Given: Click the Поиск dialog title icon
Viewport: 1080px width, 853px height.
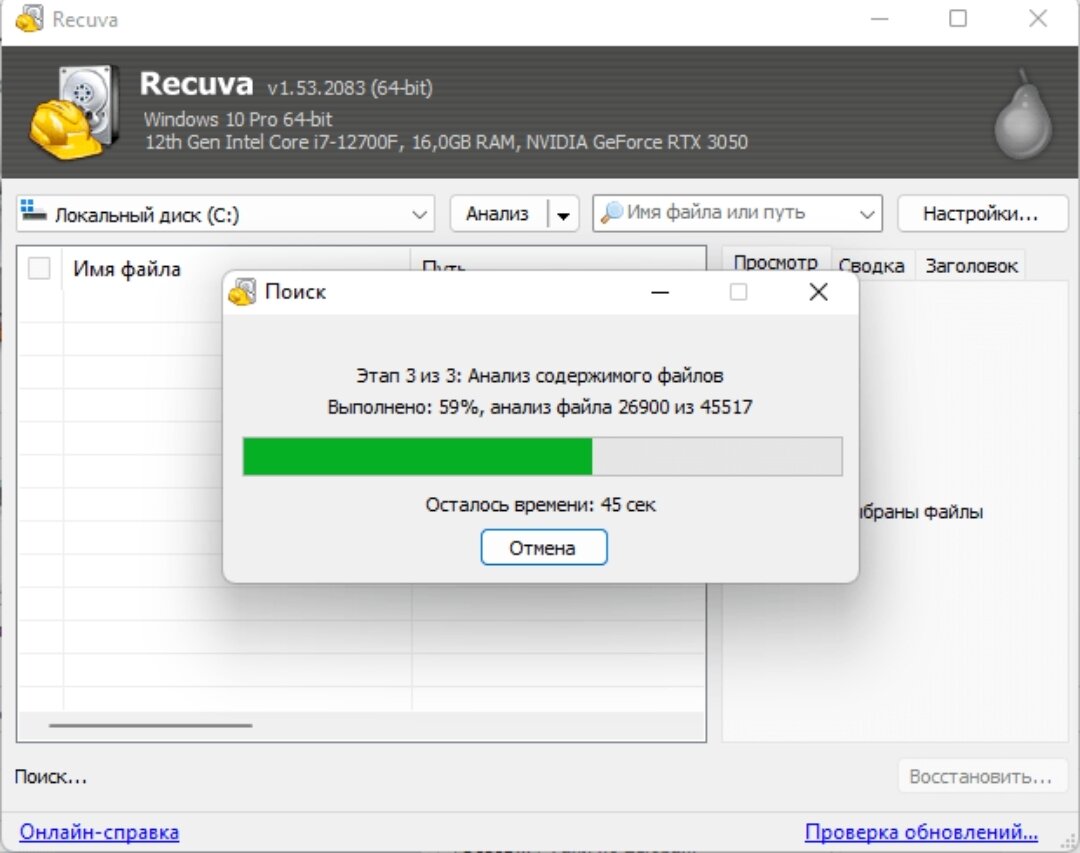Looking at the screenshot, I should pos(242,291).
